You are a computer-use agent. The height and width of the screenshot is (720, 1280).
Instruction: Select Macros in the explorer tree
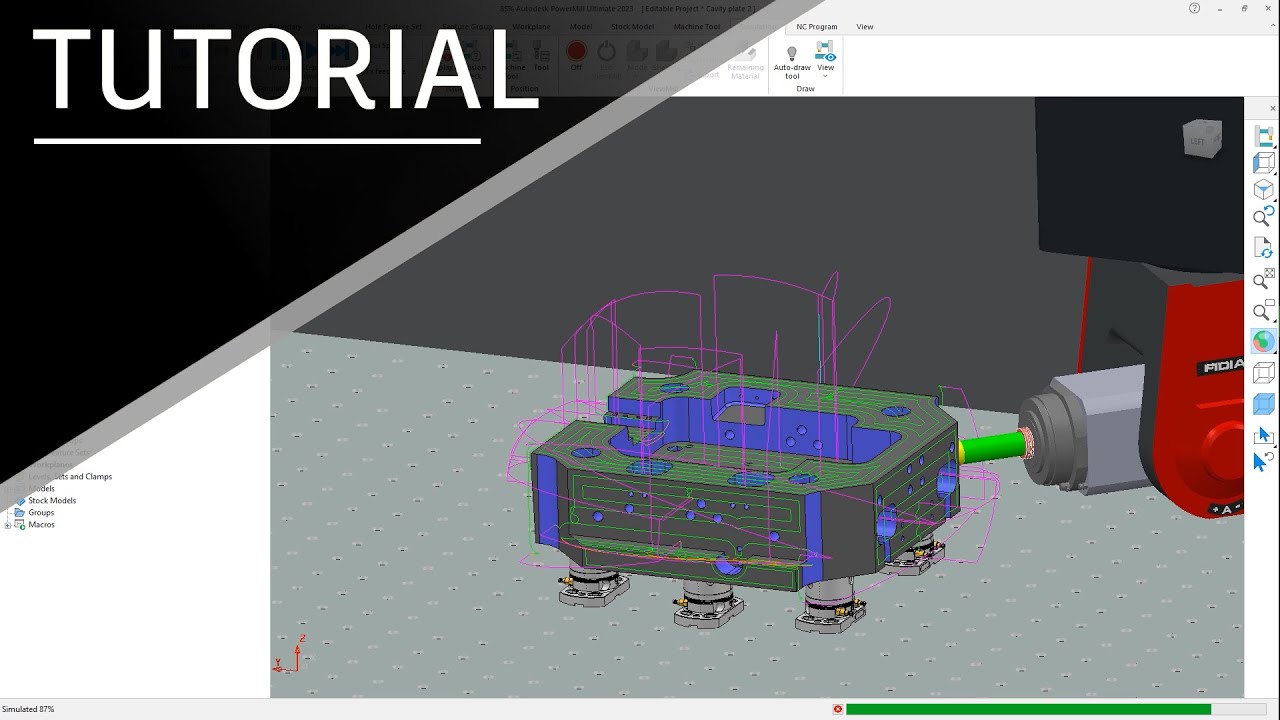pyautogui.click(x=41, y=524)
